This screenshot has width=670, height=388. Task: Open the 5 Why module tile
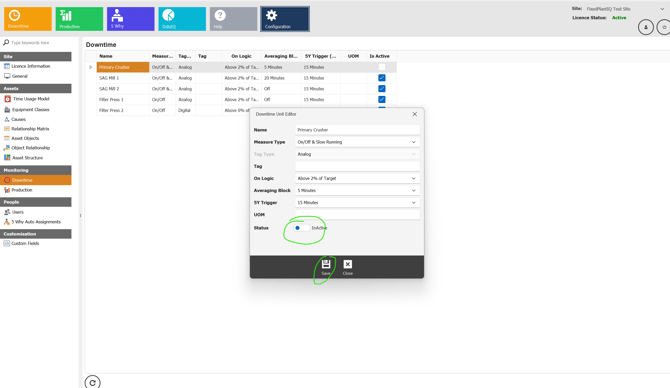point(130,19)
